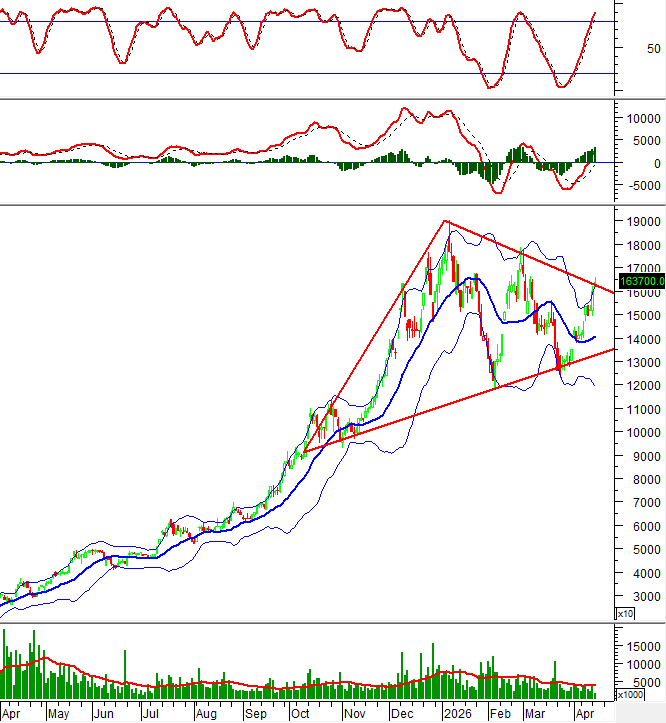Select the Feb month label on time axis
Image resolution: width=666 pixels, height=723 pixels.
click(x=500, y=715)
